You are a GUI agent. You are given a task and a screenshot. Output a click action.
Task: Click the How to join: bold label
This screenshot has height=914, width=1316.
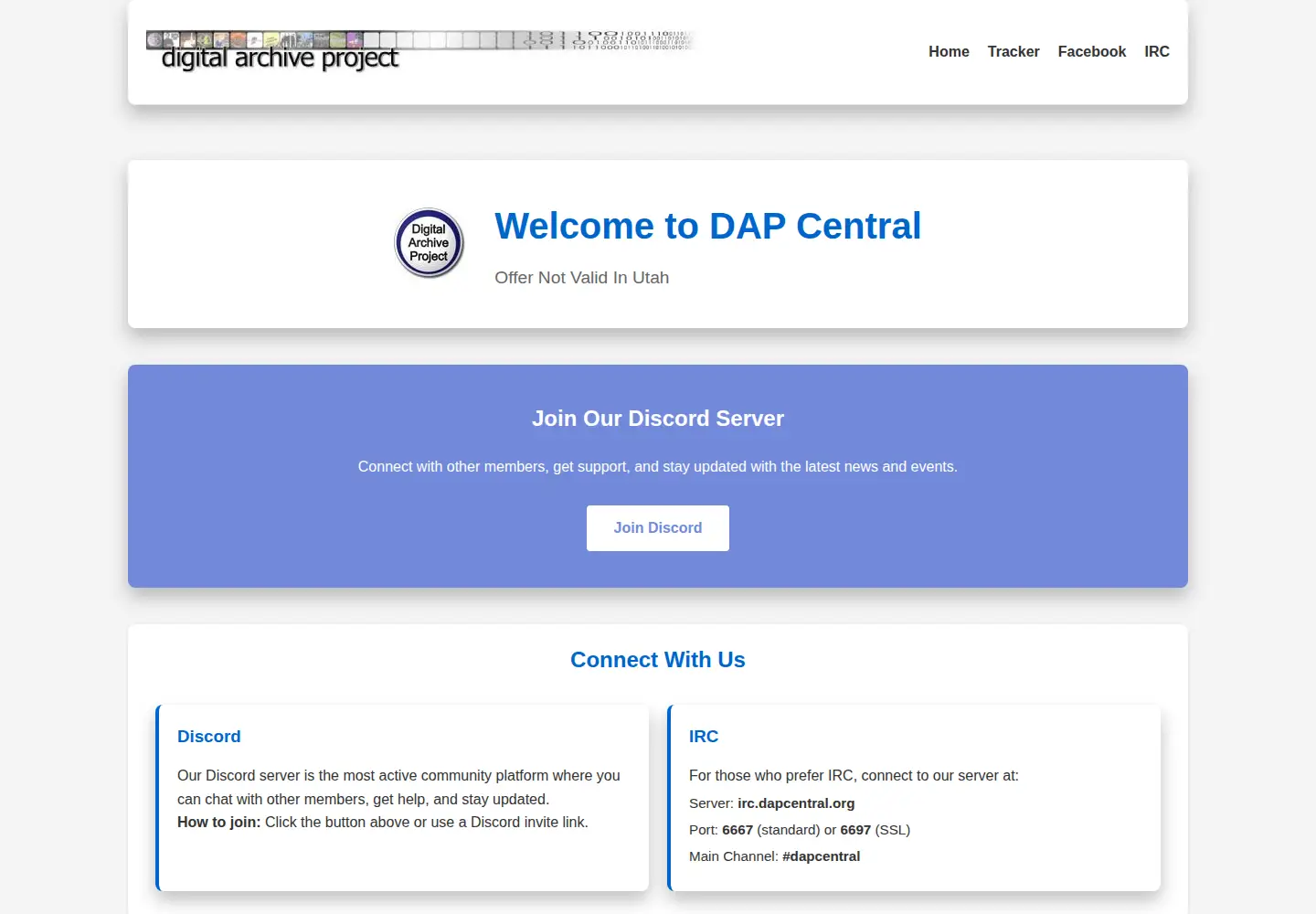tap(219, 823)
